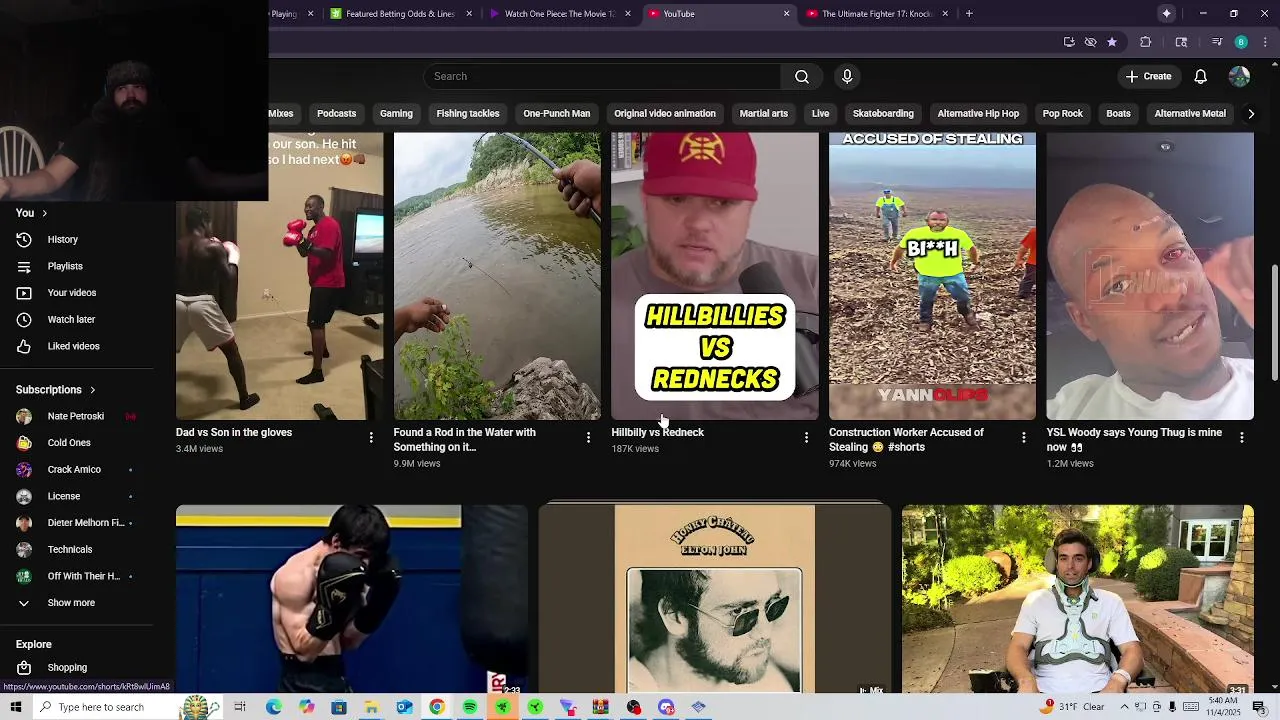1280x720 pixels.
Task: Open options for Dad vs Son video
Action: pyautogui.click(x=371, y=438)
